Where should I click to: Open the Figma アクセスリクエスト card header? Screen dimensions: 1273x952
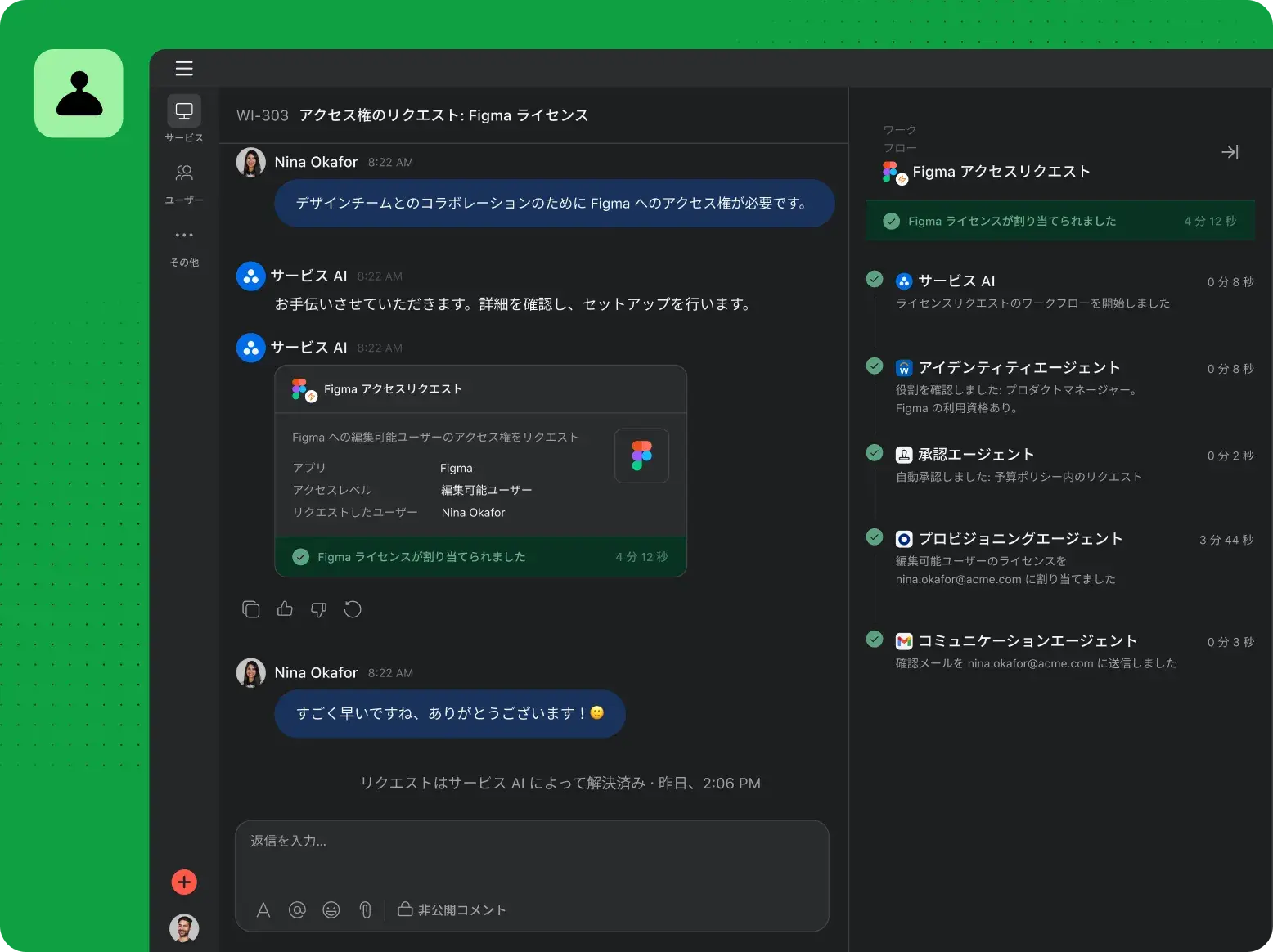[x=480, y=389]
